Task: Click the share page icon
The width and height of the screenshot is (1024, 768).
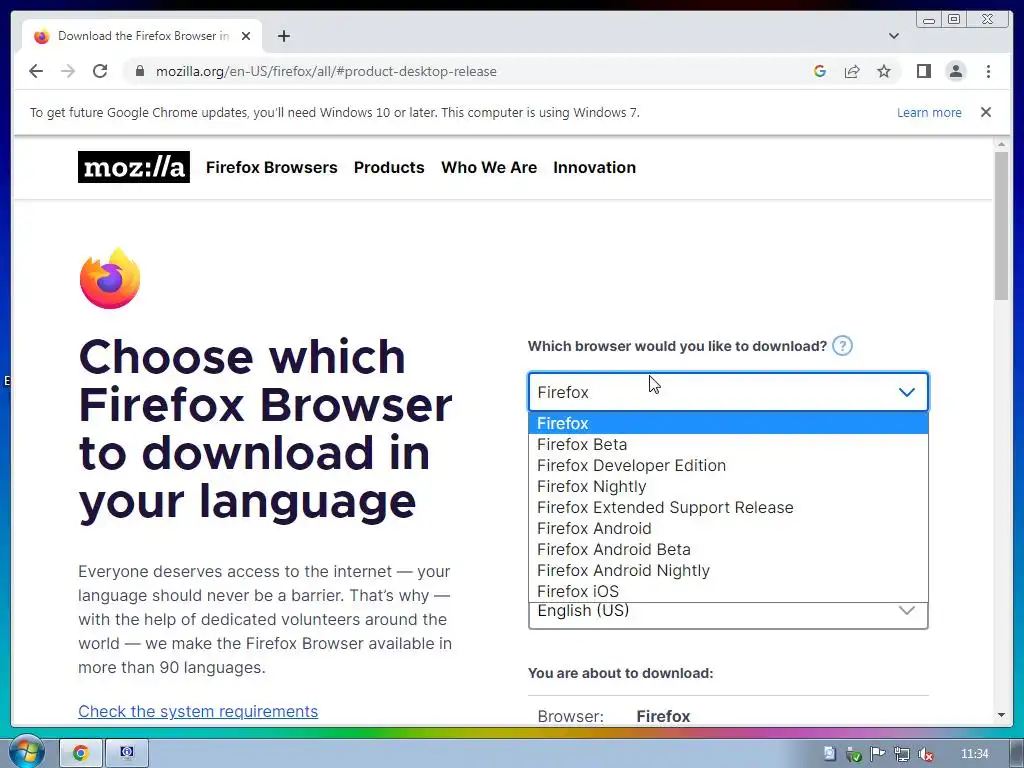Action: pos(852,71)
